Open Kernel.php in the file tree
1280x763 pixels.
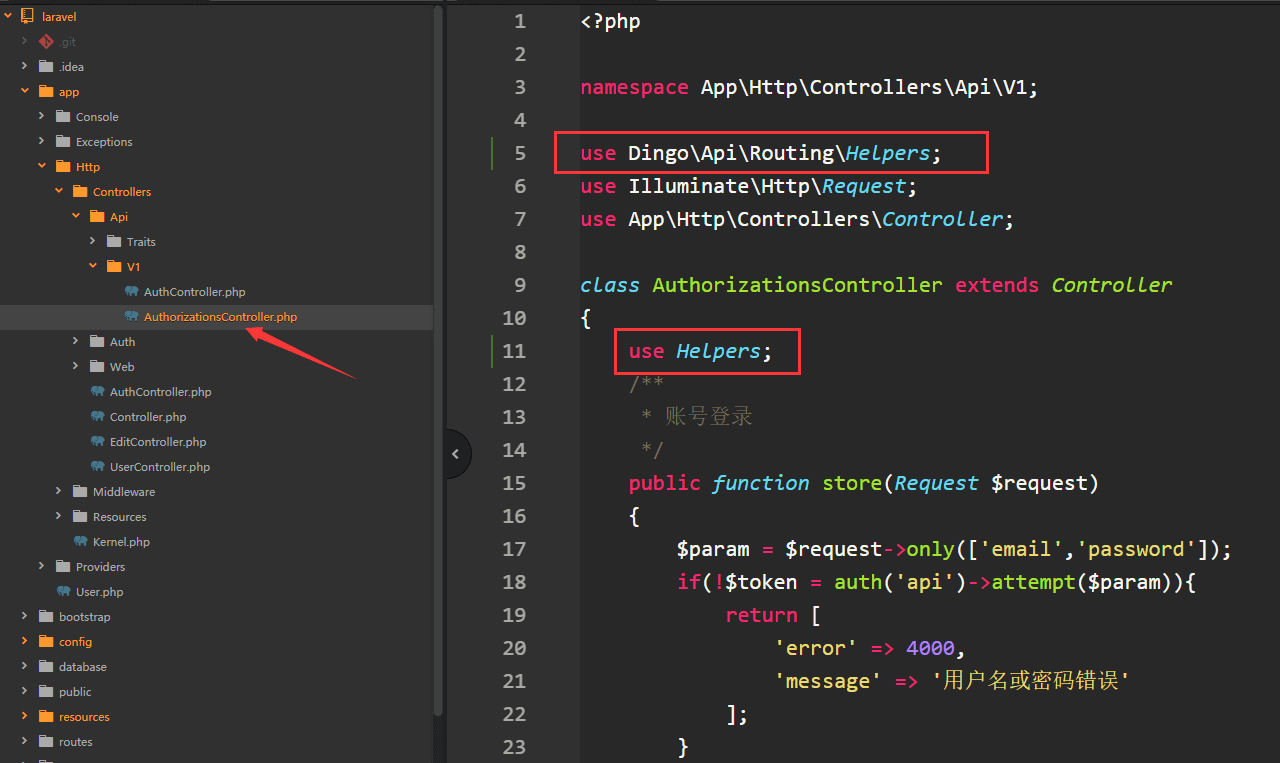click(x=121, y=542)
